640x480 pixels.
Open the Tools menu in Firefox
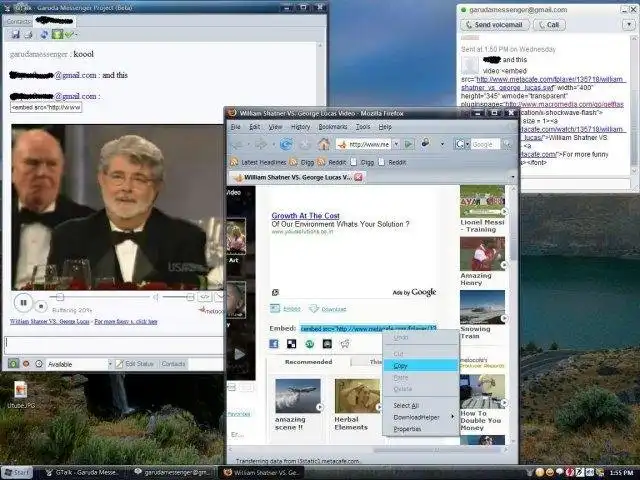(x=363, y=127)
